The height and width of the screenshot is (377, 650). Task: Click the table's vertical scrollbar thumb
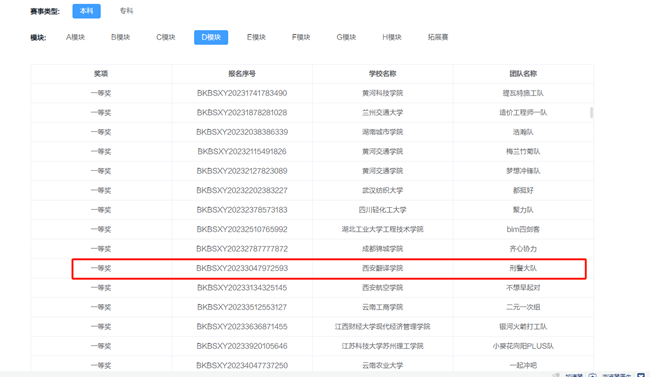(x=591, y=112)
